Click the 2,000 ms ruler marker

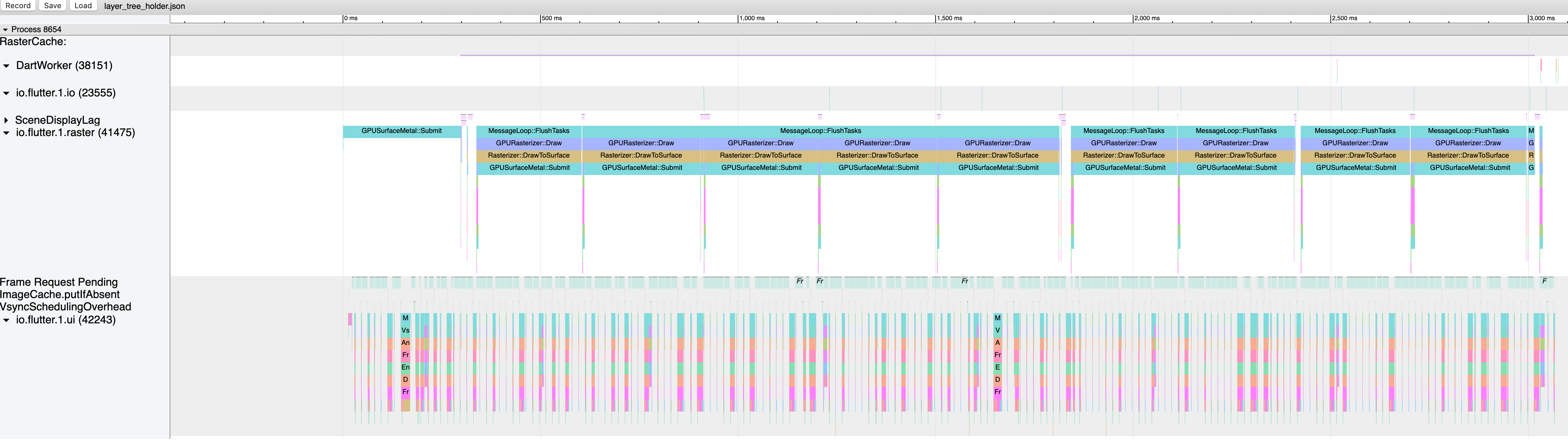[1147, 18]
